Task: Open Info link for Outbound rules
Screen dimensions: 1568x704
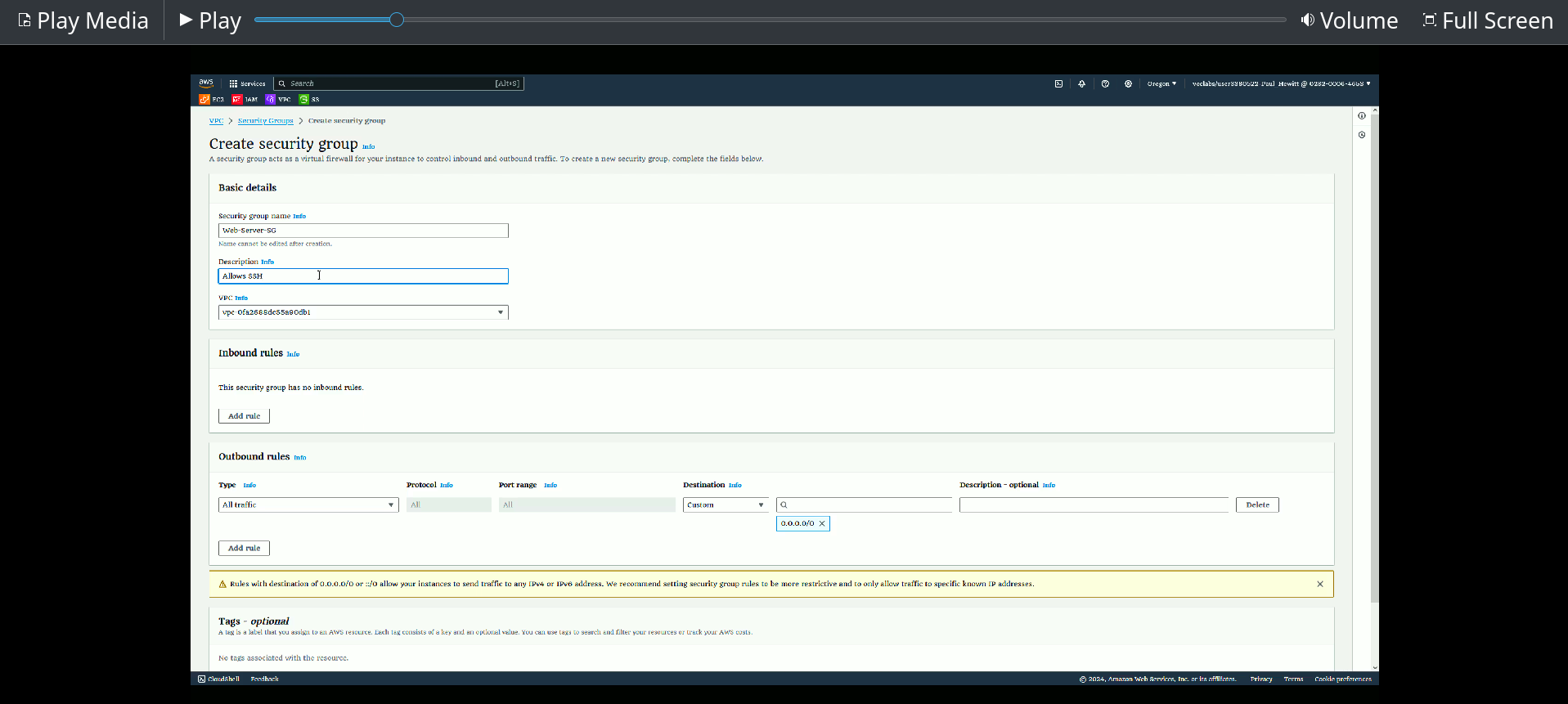Action: tap(300, 458)
